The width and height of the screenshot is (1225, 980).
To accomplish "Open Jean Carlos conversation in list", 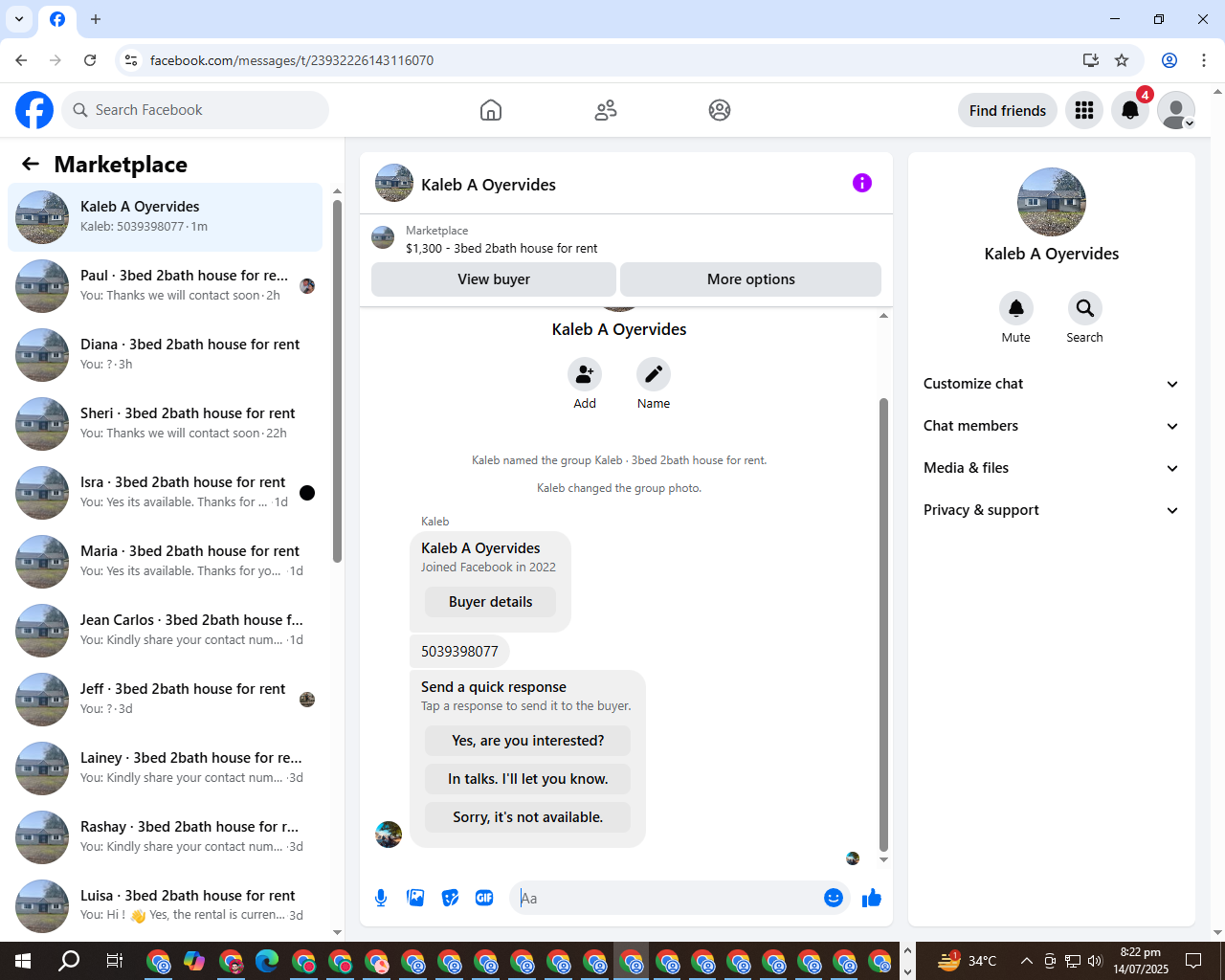I will click(165, 631).
